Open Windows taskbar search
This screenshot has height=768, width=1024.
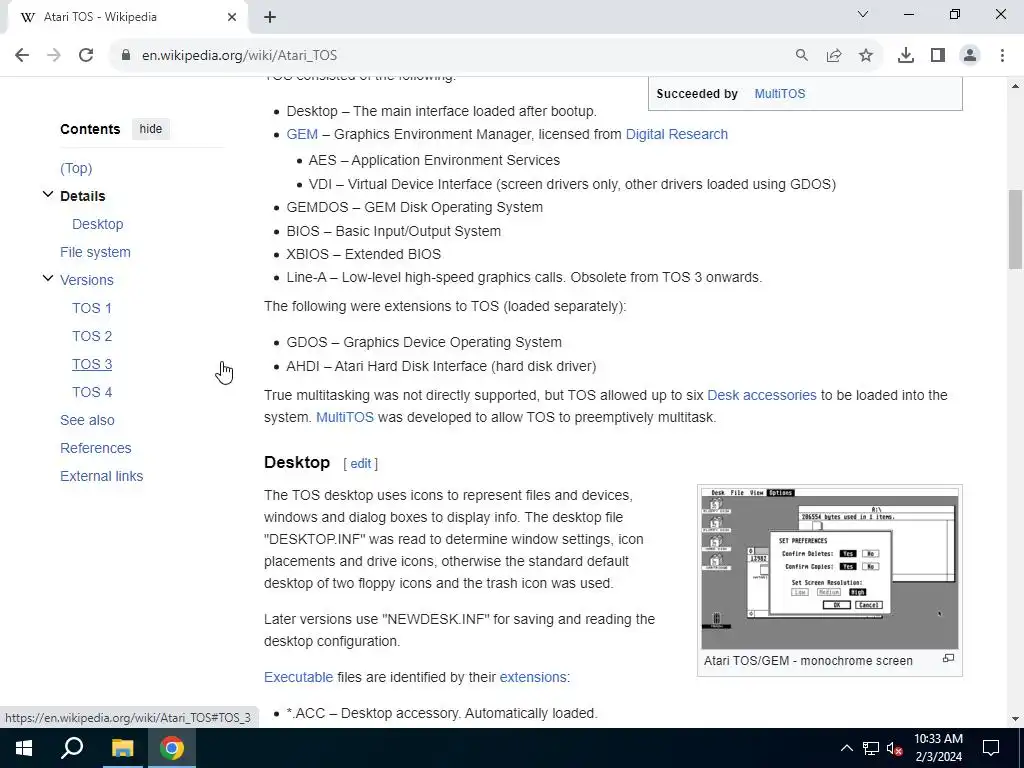point(72,748)
